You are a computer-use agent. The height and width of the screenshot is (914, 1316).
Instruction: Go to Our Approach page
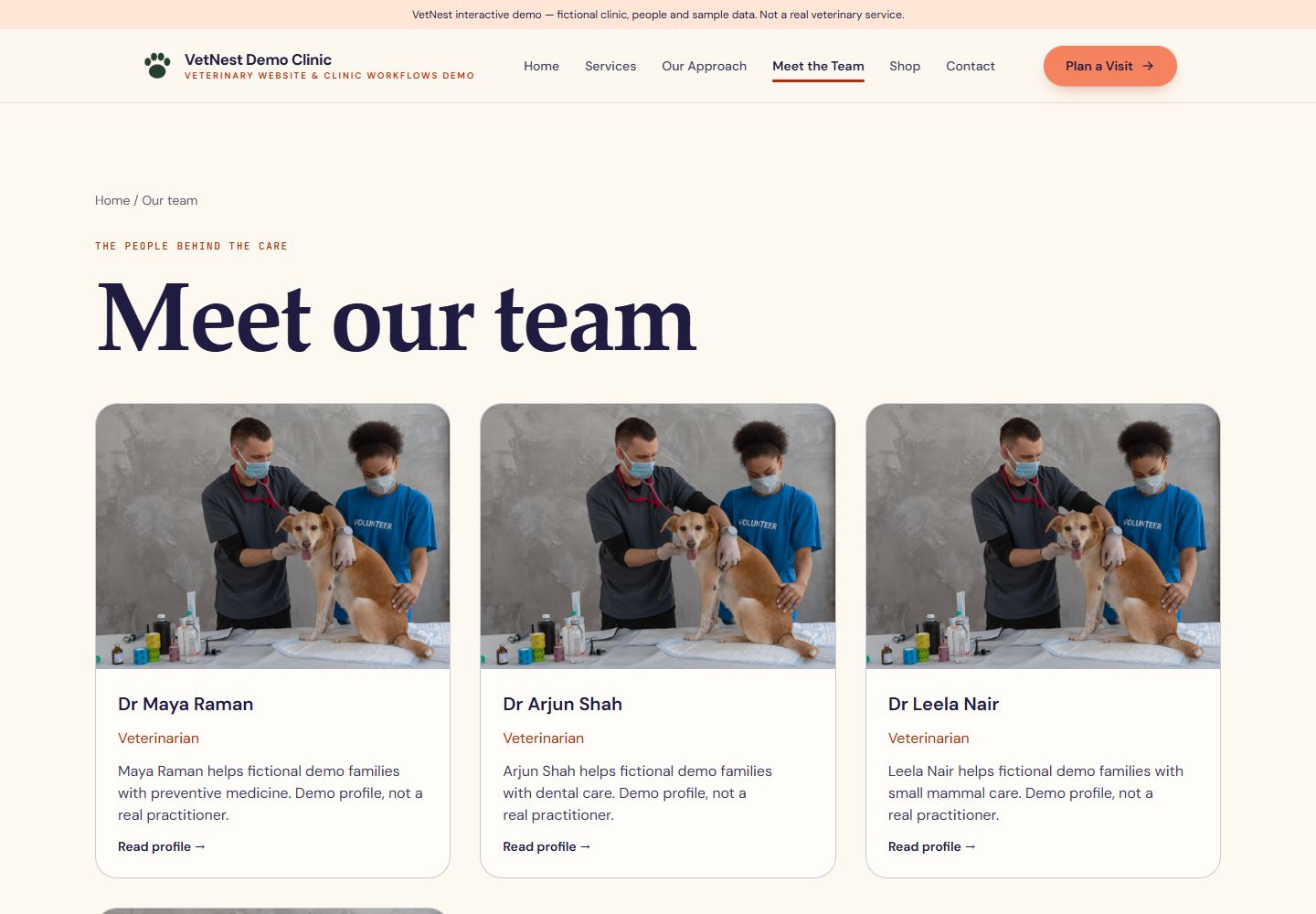(704, 66)
